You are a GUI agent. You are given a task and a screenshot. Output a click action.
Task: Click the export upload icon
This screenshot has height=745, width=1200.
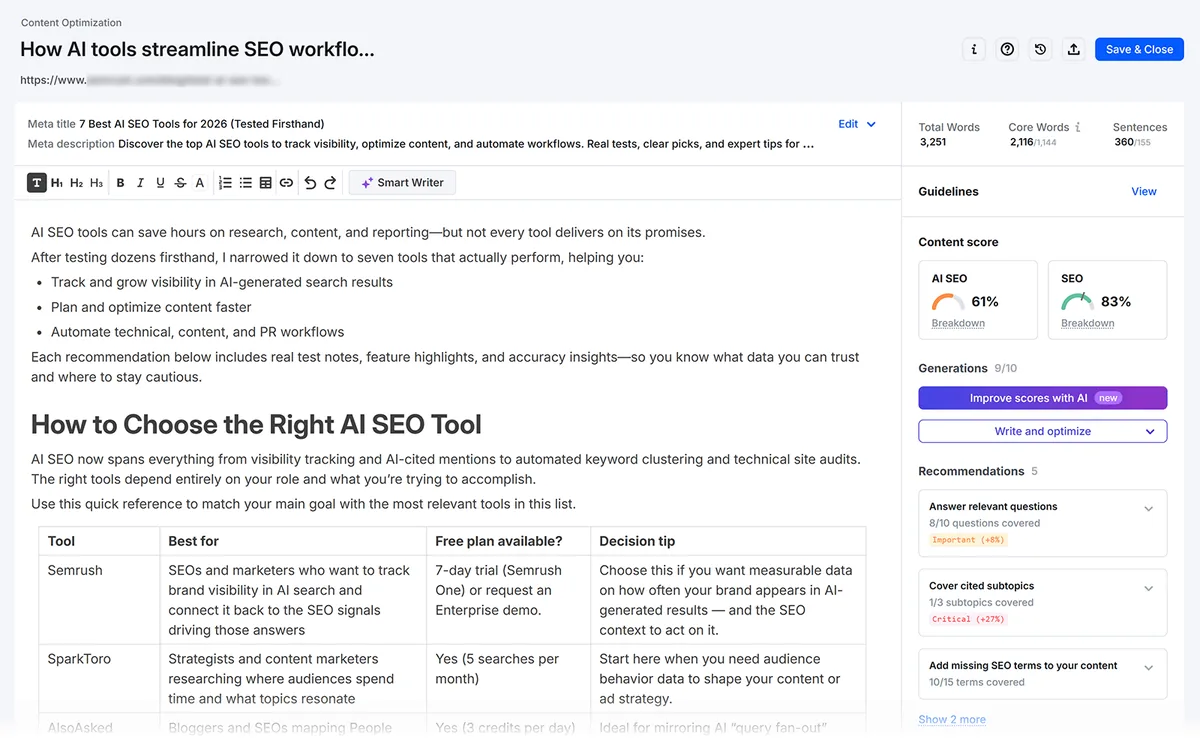click(1074, 49)
